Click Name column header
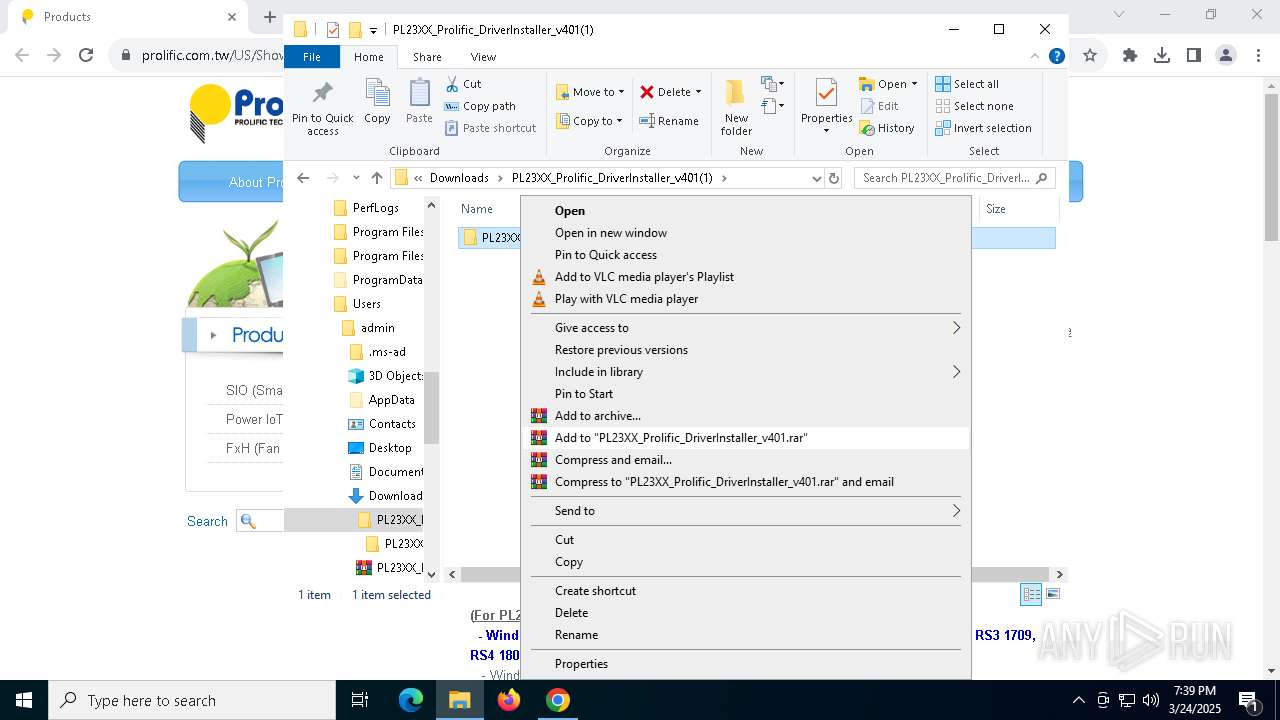1280x720 pixels. coord(477,209)
